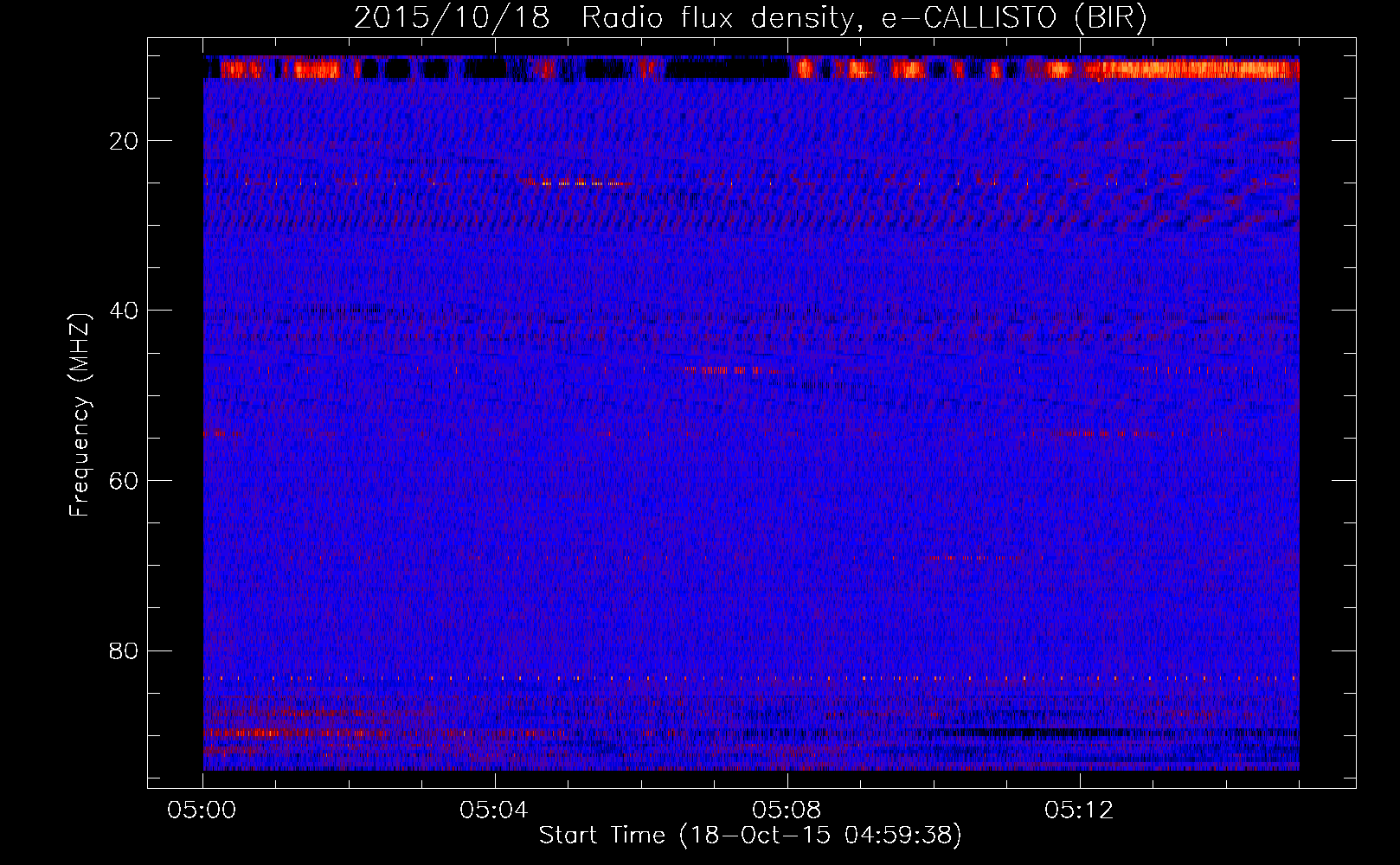Click the "05:00" time tick label
Viewport: 1400px width, 865px height.
[x=202, y=811]
